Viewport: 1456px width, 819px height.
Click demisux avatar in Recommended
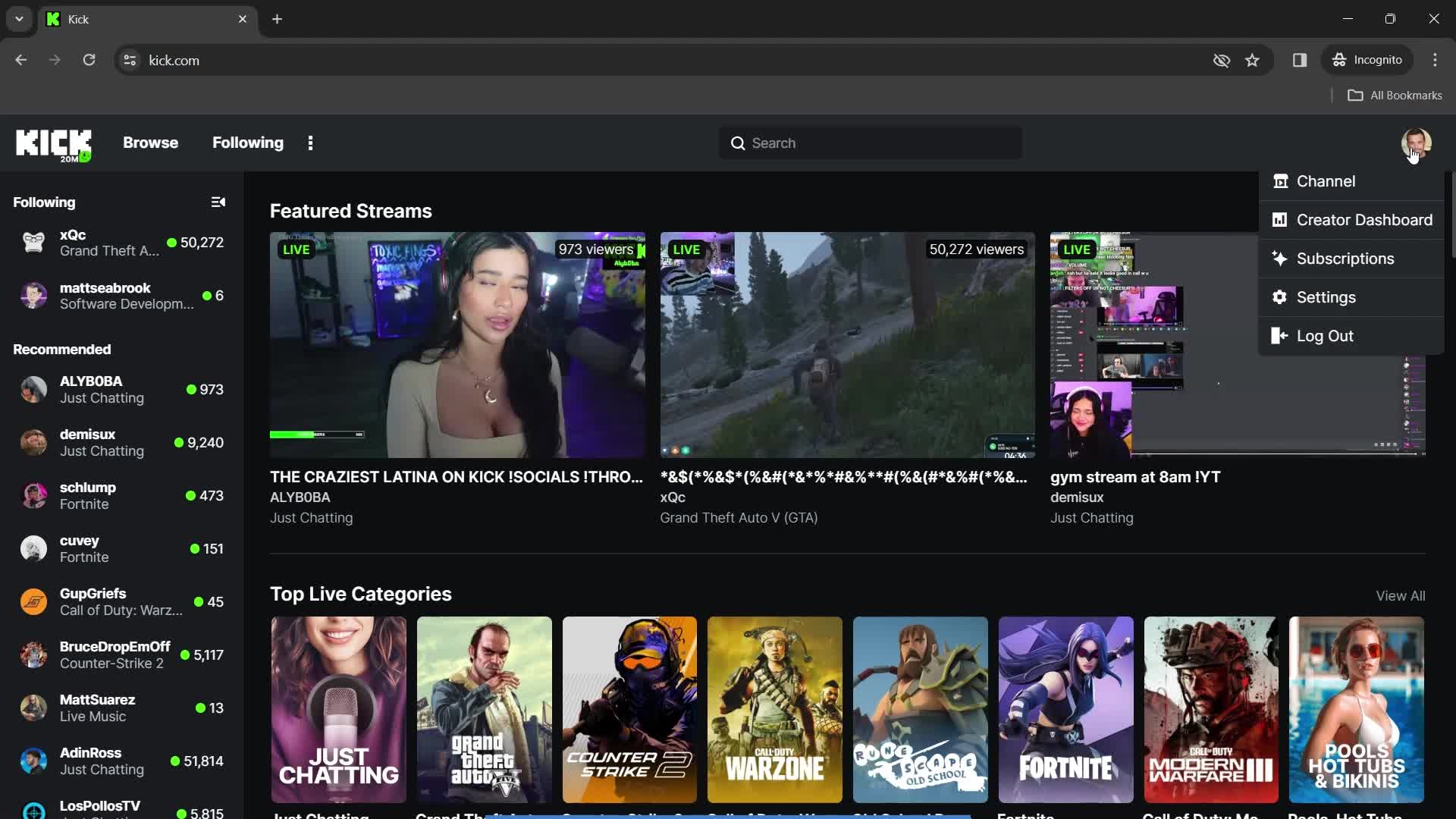click(33, 443)
